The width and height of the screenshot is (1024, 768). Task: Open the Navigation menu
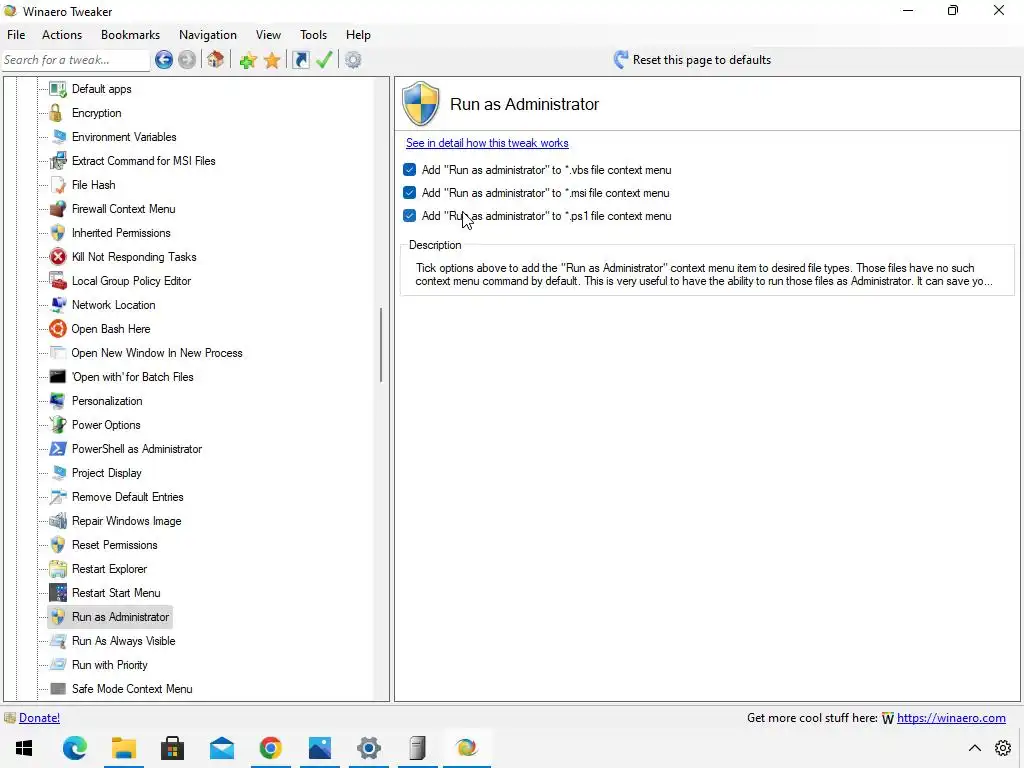click(x=208, y=35)
